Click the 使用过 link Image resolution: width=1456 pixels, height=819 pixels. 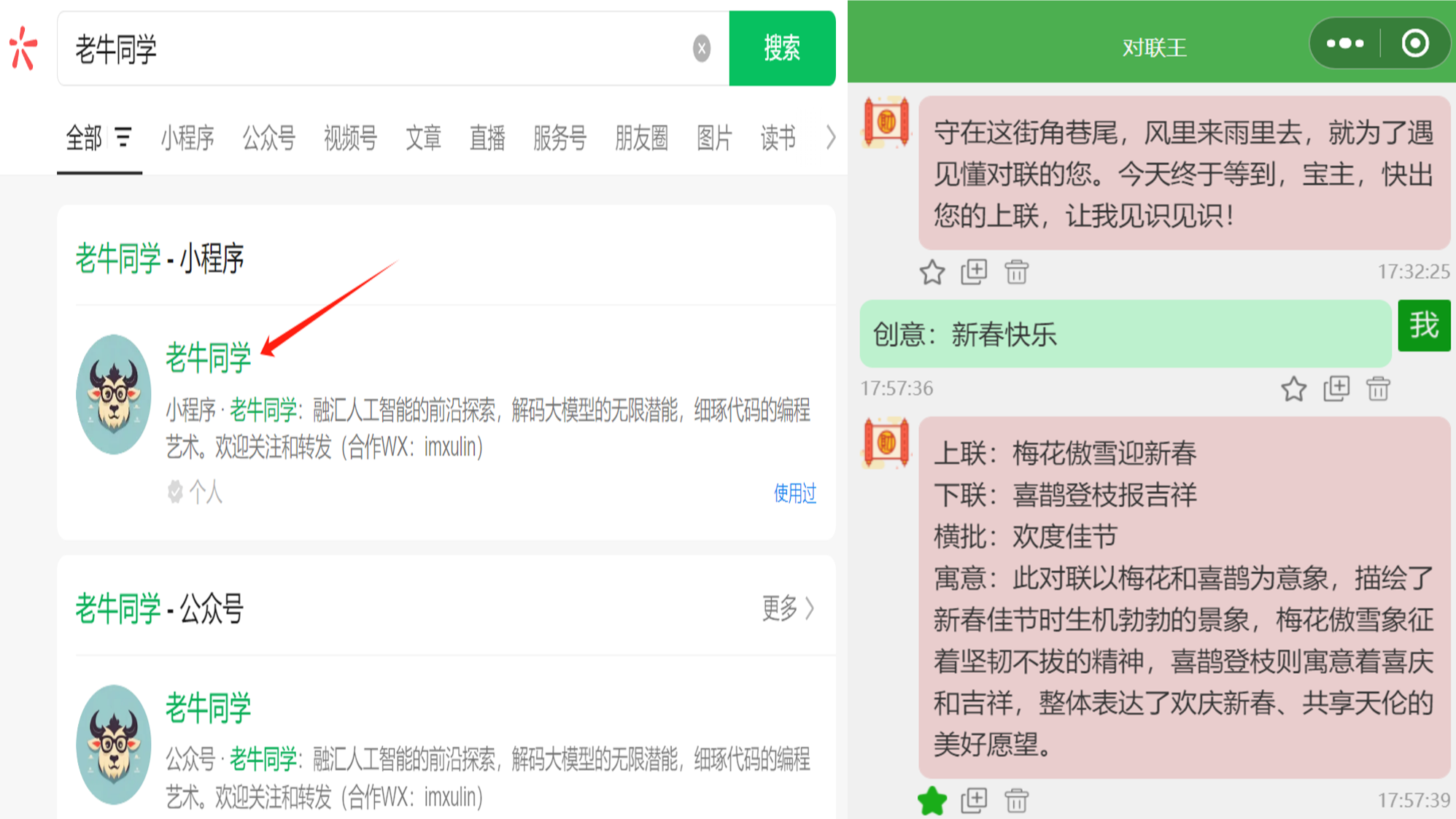(795, 493)
